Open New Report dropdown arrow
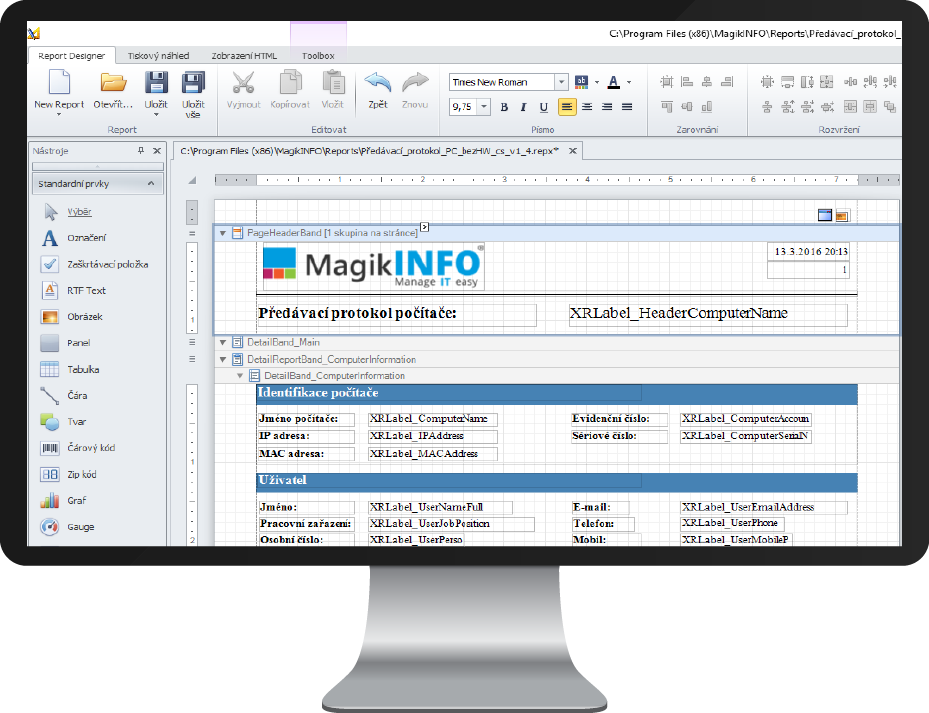Viewport: 929px width, 713px height. pyautogui.click(x=59, y=114)
